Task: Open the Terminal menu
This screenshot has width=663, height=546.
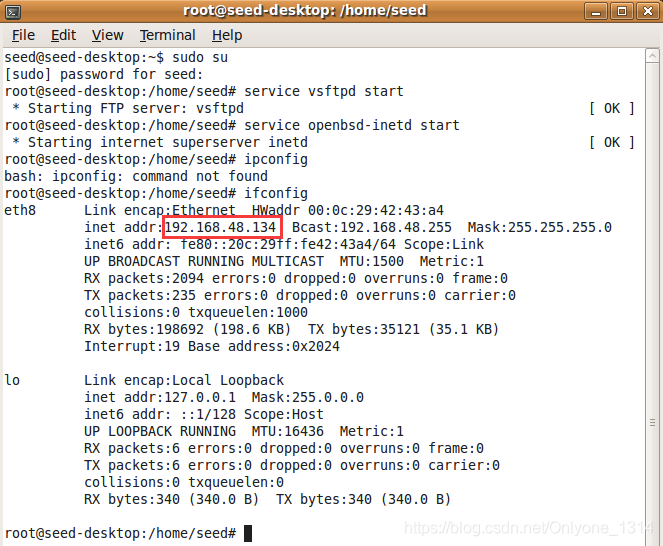Action: pyautogui.click(x=167, y=35)
